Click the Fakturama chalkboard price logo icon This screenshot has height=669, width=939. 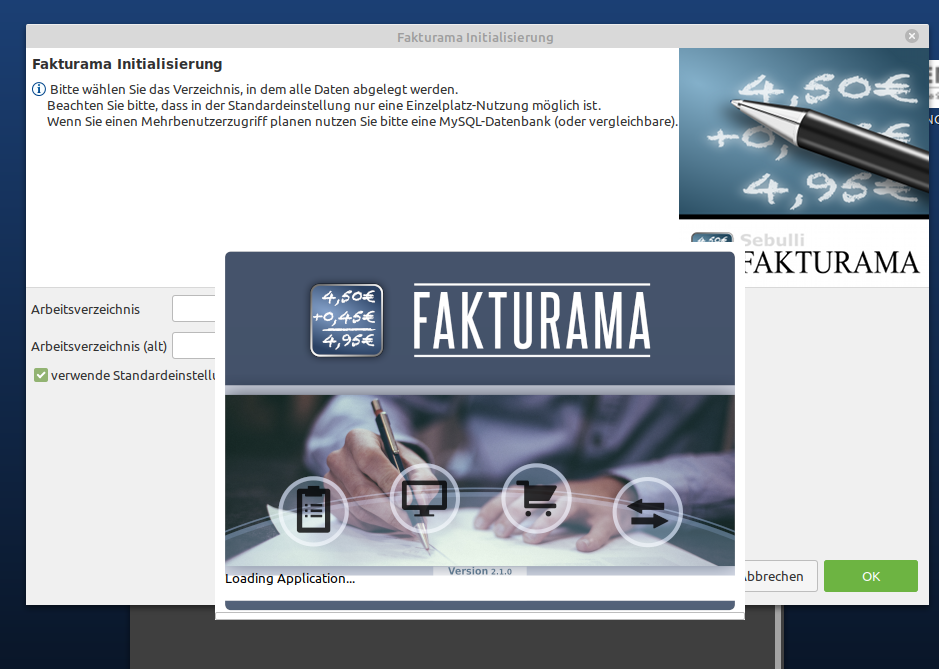[347, 320]
